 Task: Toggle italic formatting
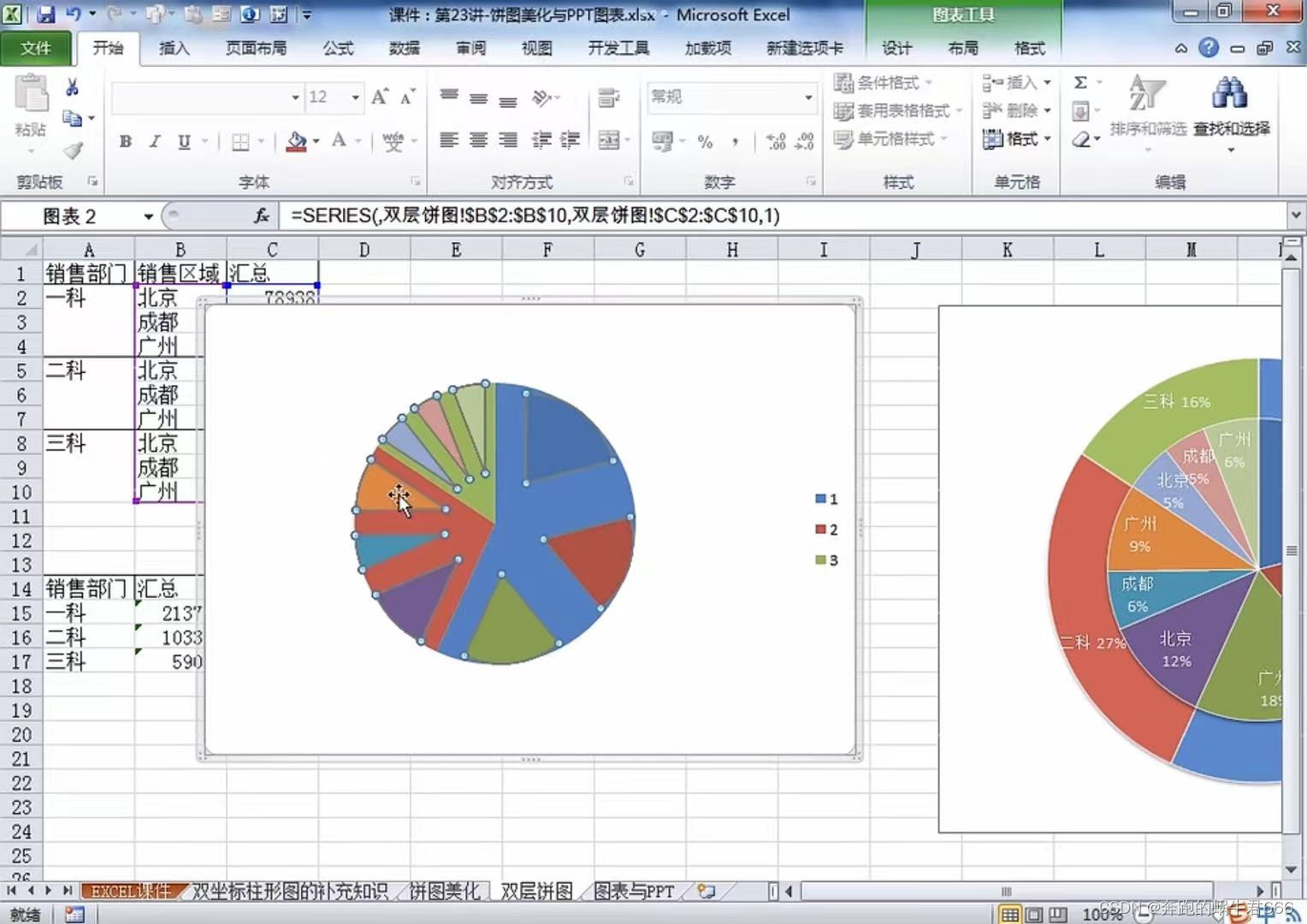(155, 141)
